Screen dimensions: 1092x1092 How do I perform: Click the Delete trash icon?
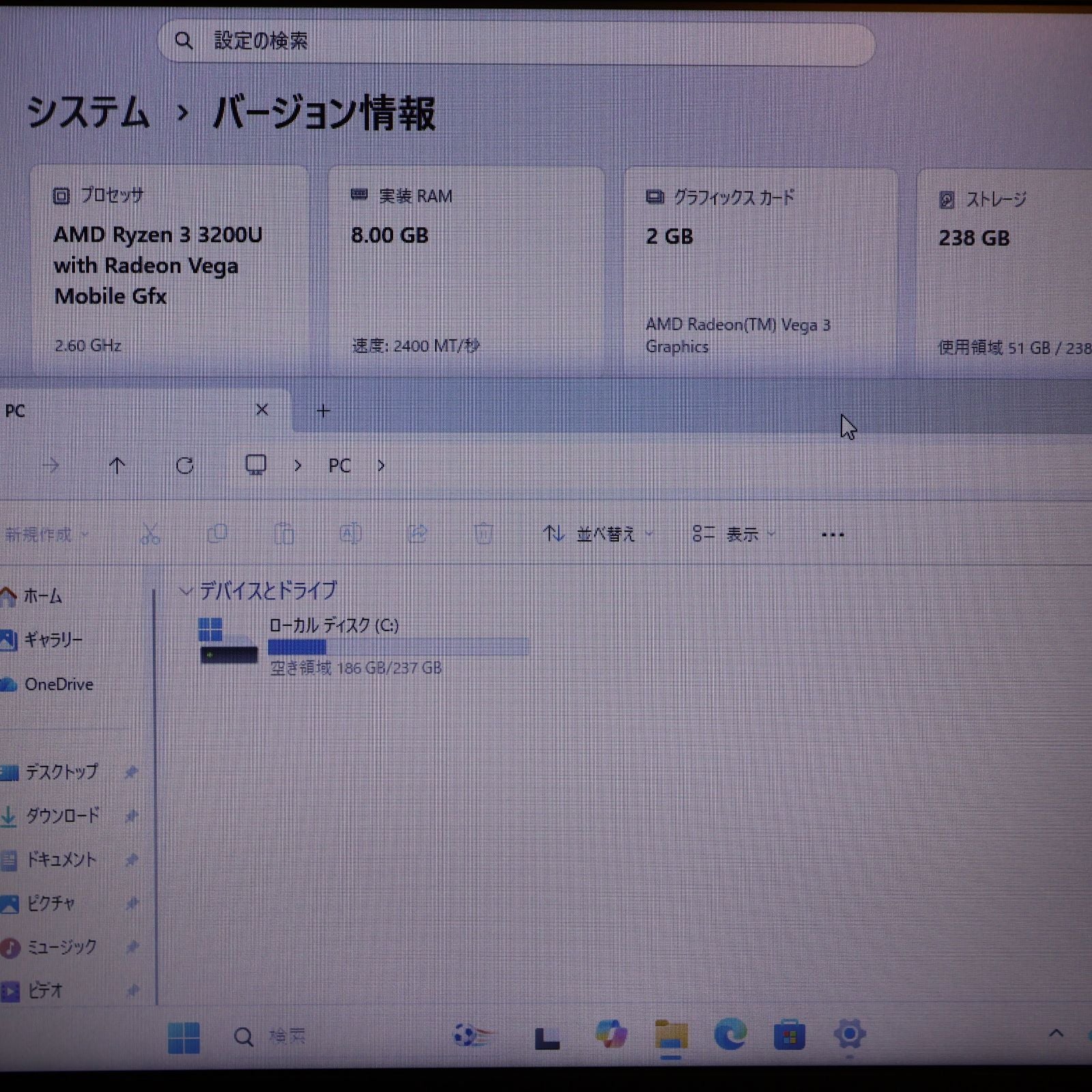[x=484, y=534]
